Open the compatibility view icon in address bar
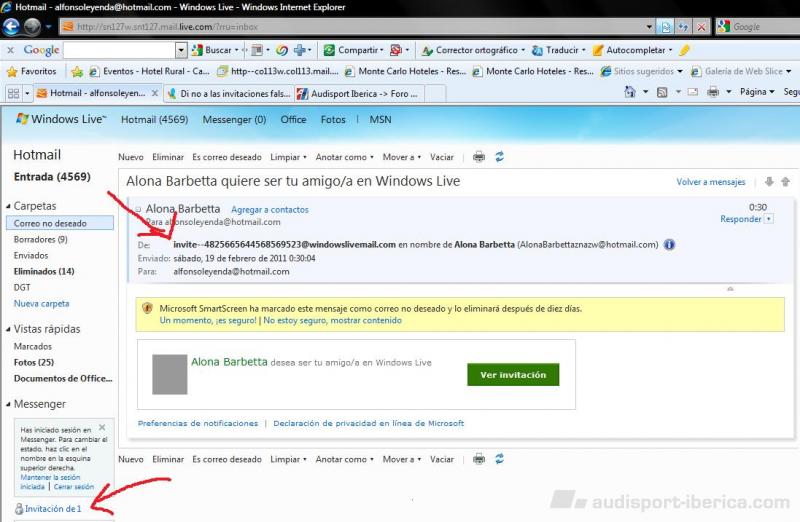The width and height of the screenshot is (800, 522). click(665, 27)
